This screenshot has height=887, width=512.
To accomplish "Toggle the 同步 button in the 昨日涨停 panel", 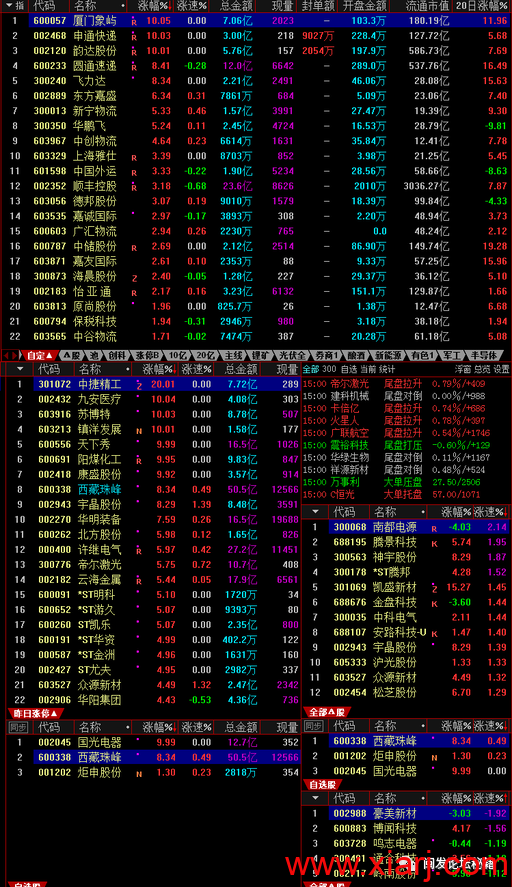I will pos(18,727).
